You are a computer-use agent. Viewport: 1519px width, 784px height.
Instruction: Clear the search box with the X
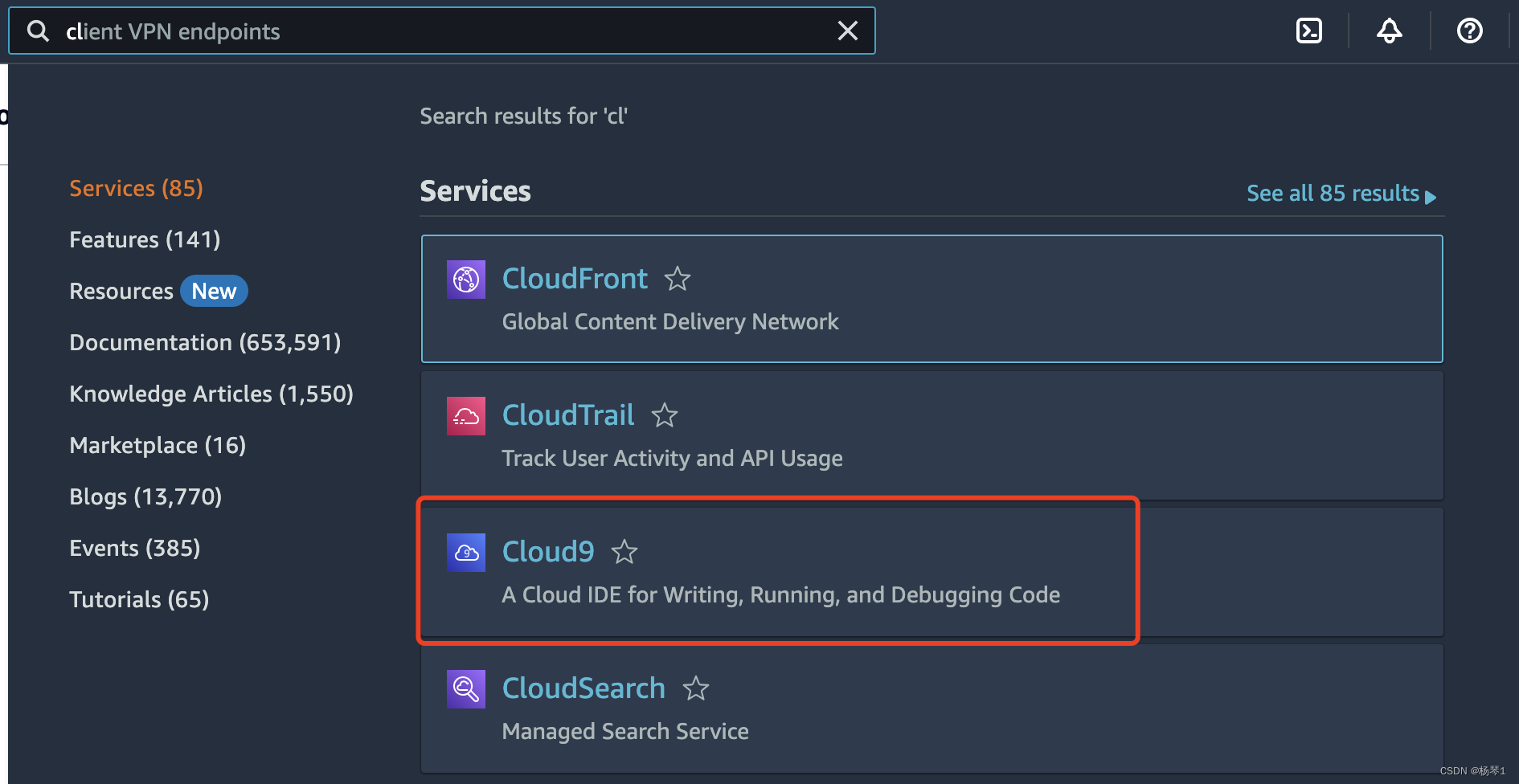(x=848, y=31)
